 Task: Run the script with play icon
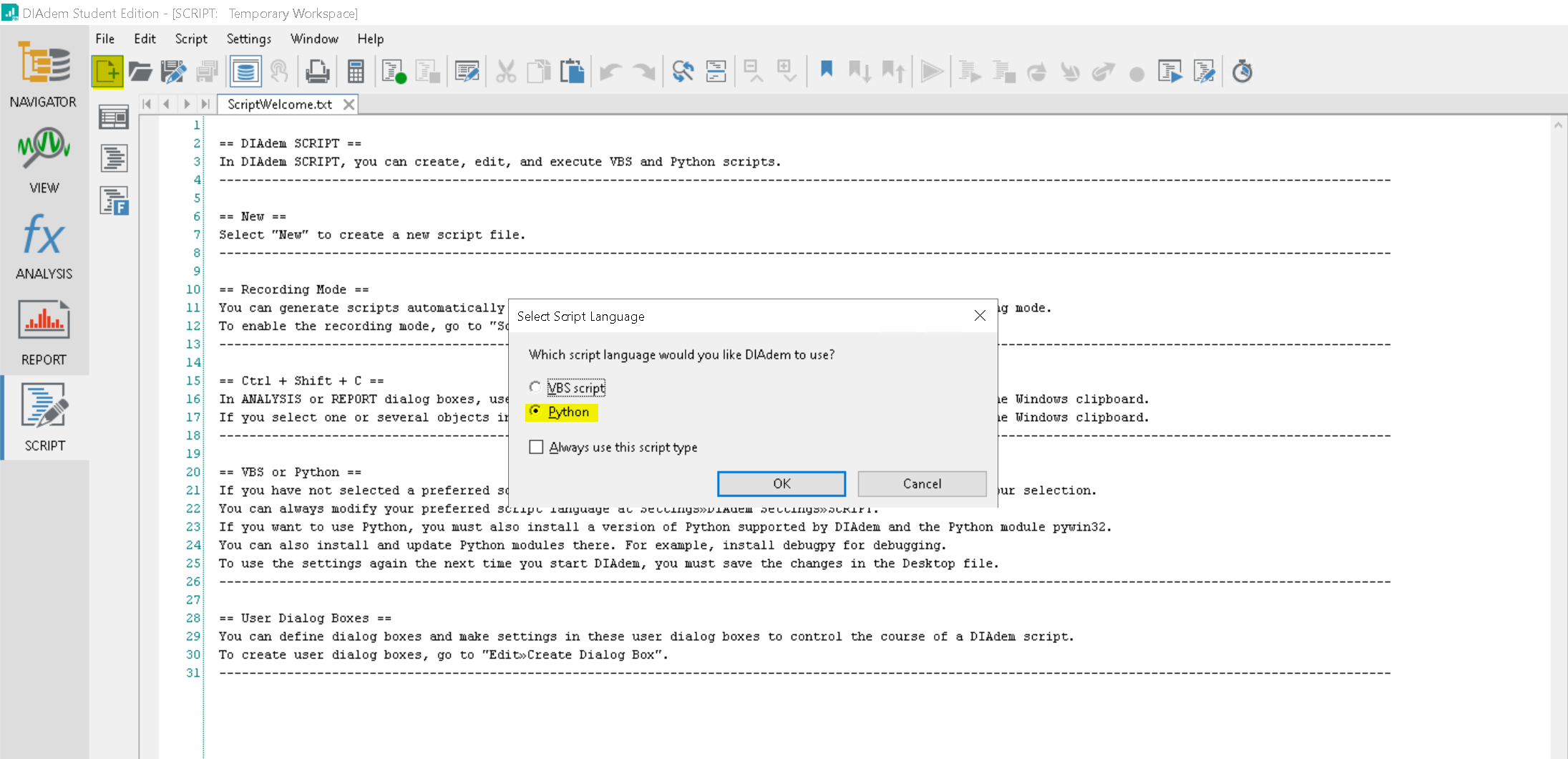[x=932, y=72]
